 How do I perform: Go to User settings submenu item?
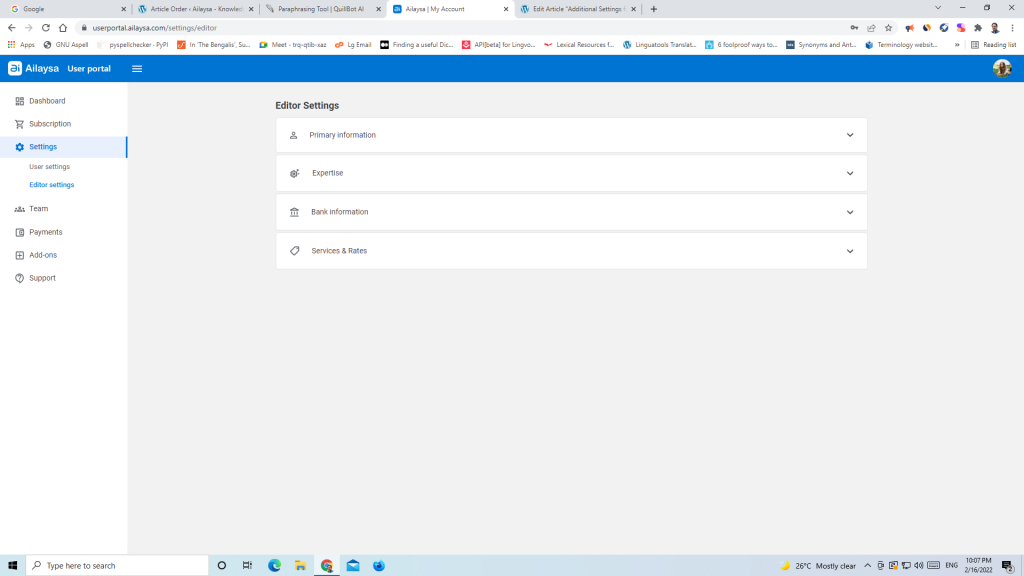(x=50, y=167)
